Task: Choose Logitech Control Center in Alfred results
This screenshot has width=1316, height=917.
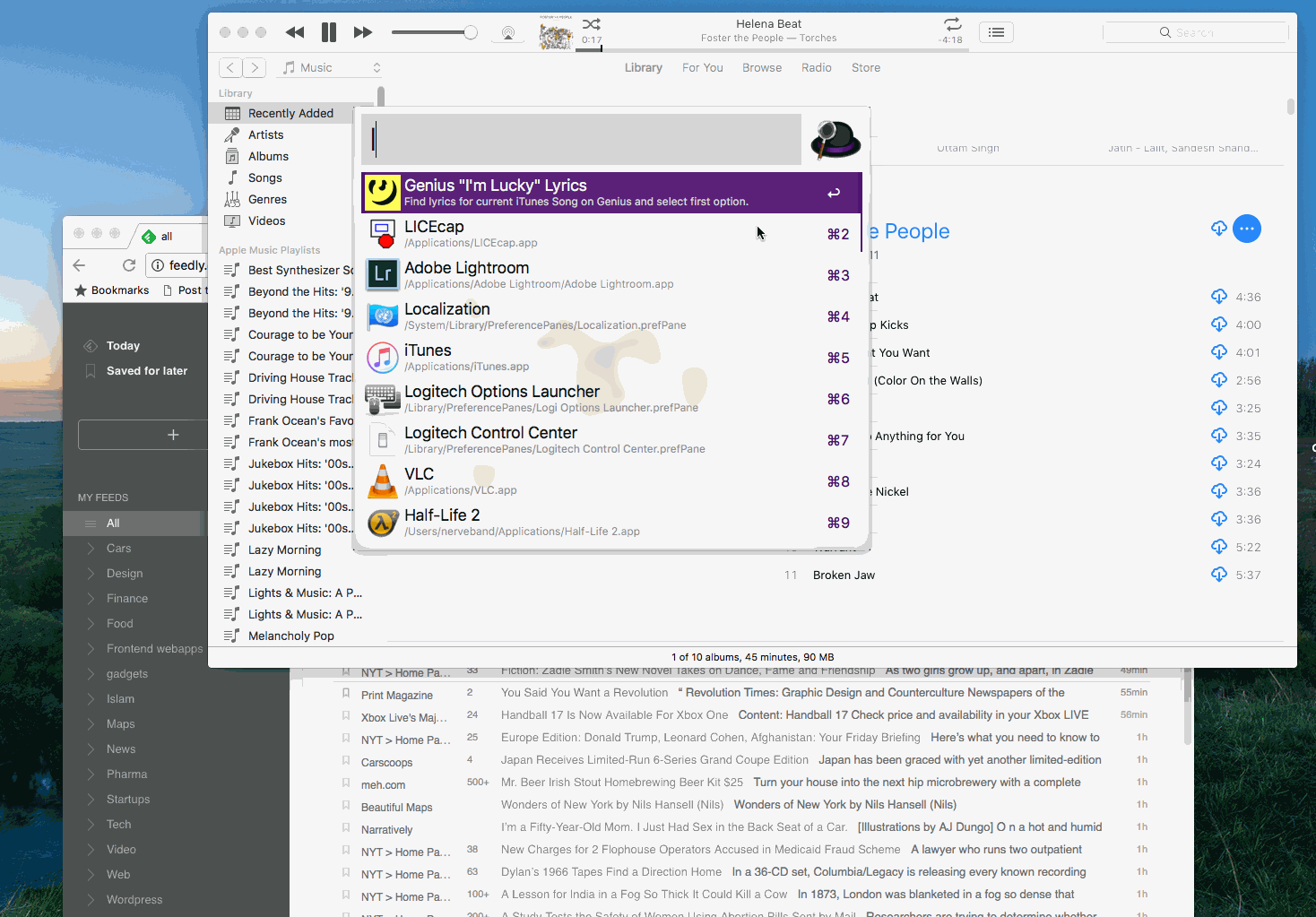Action: tap(611, 440)
